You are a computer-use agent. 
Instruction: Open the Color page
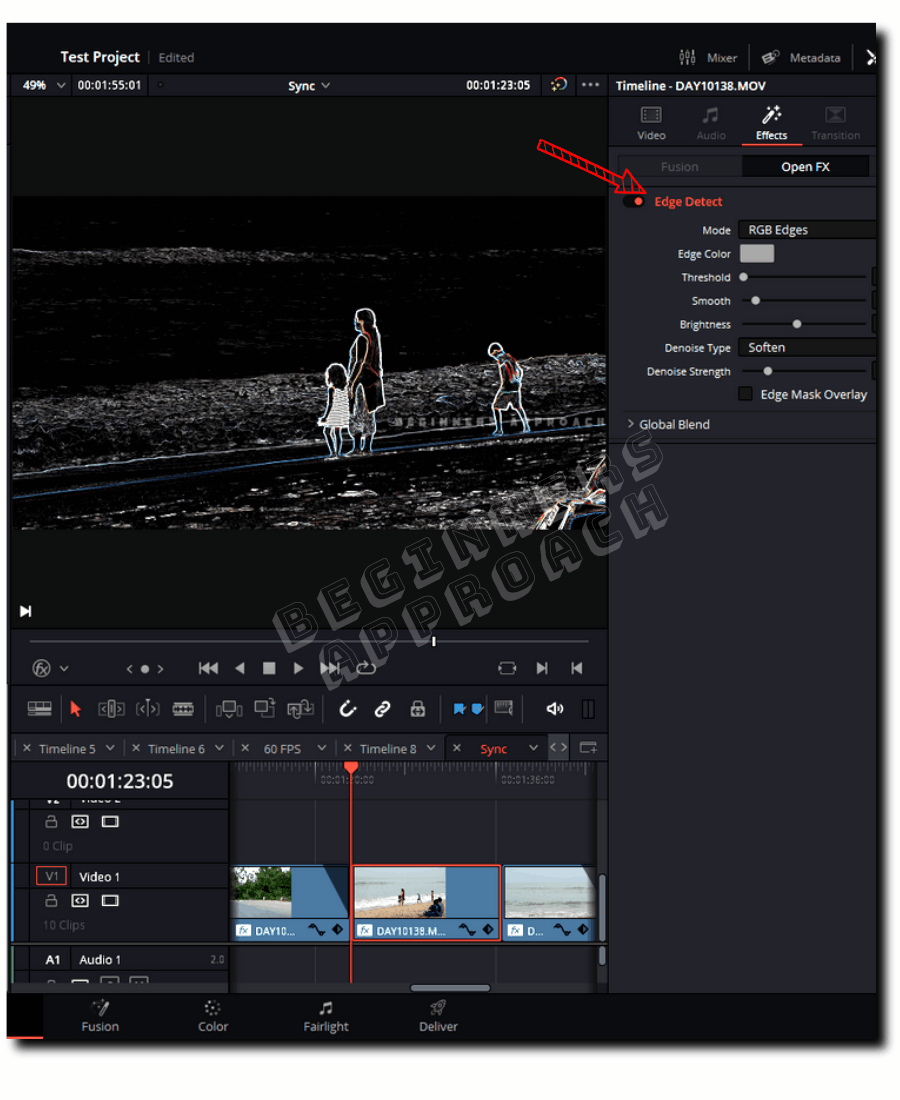pos(213,1017)
